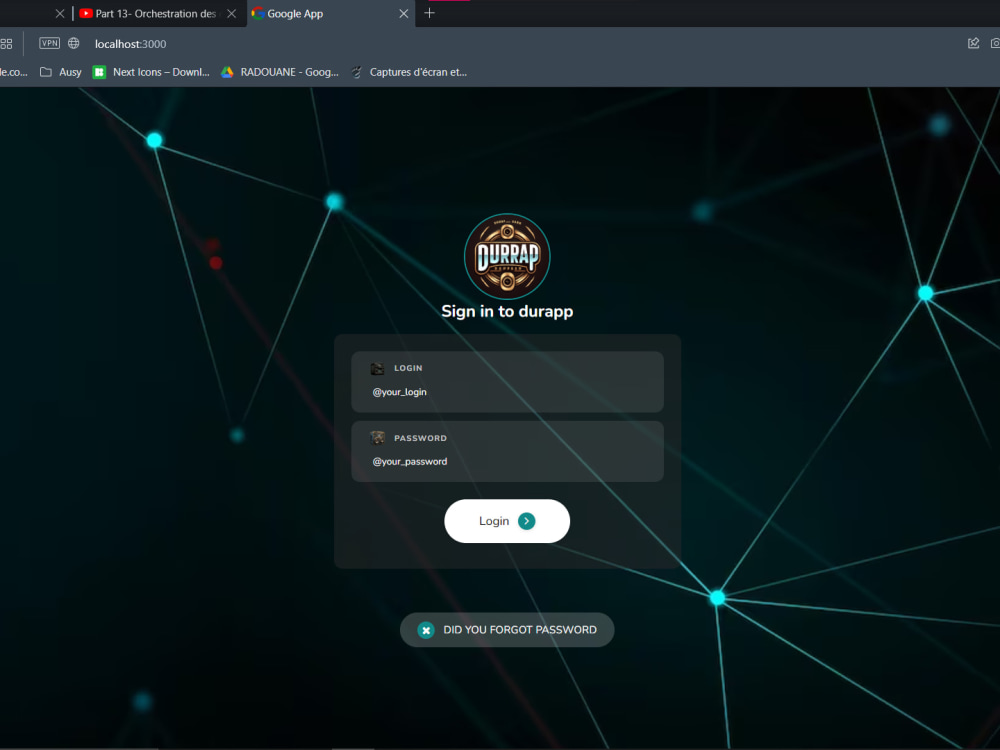The width and height of the screenshot is (1000, 750).
Task: Click the YouTube favicon on tab
Action: pos(86,13)
